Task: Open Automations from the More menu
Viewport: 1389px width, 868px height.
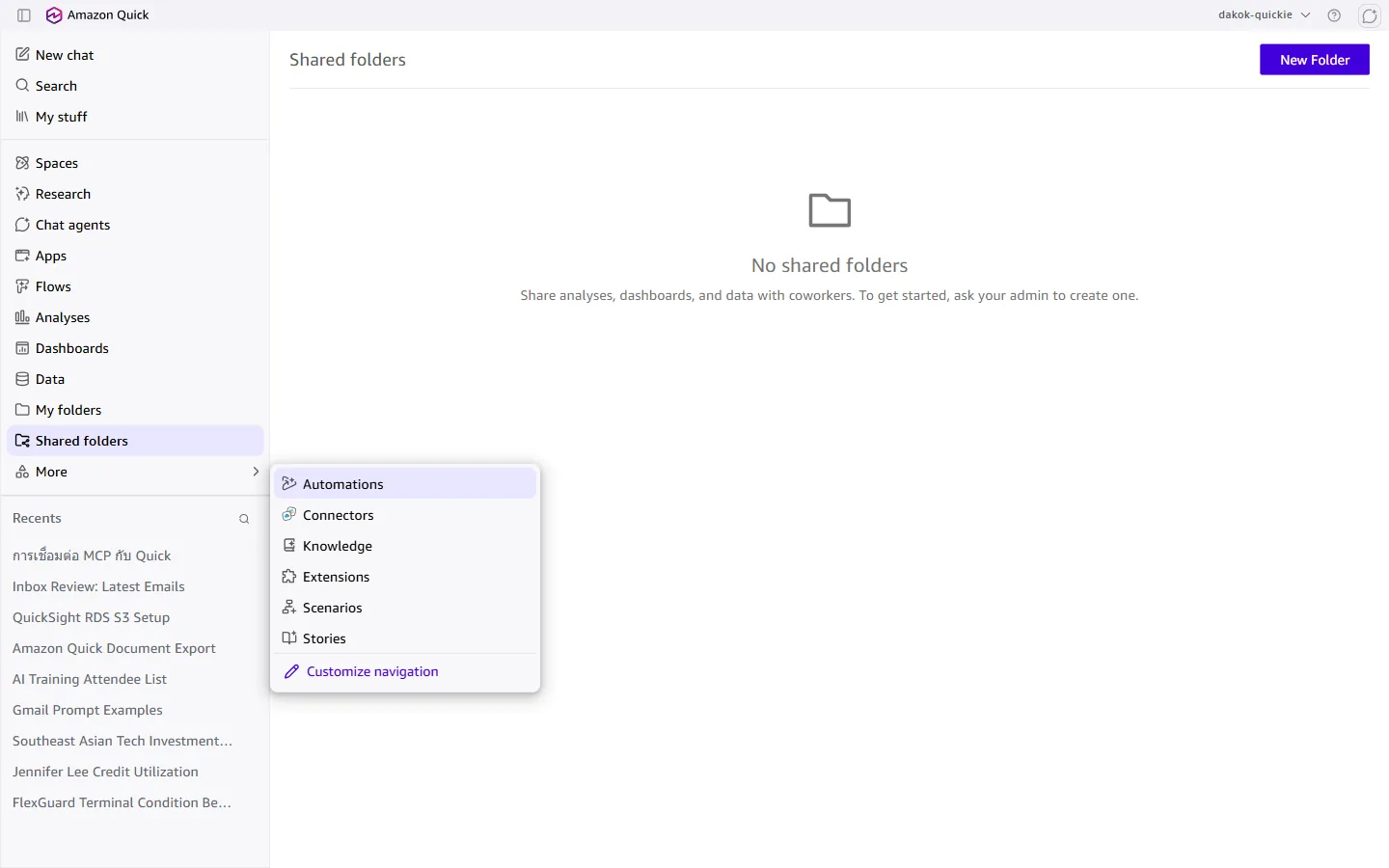Action: (x=405, y=484)
